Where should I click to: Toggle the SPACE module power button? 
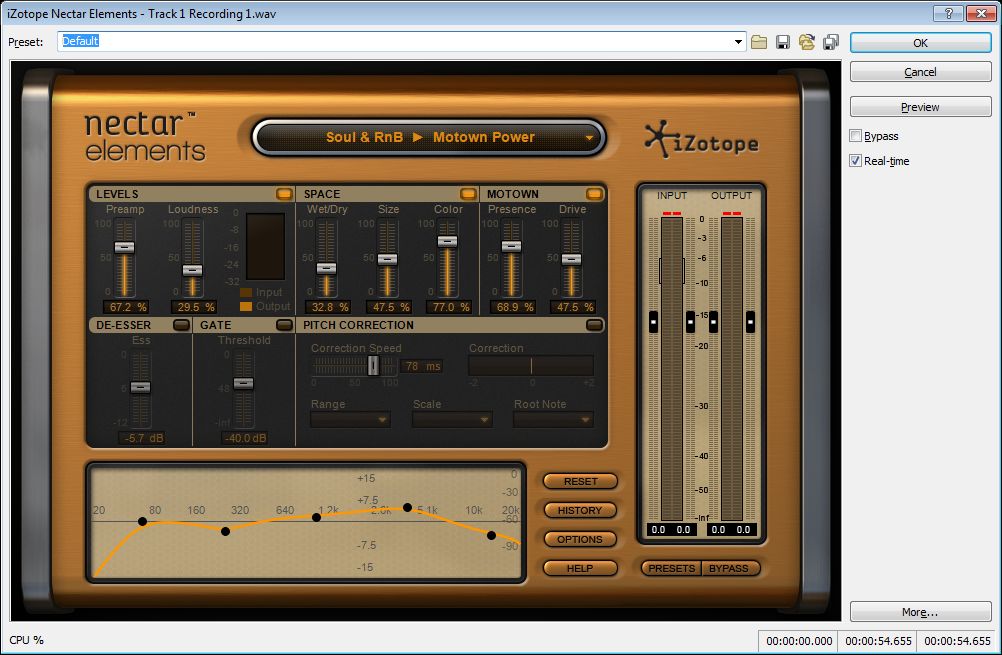pyautogui.click(x=468, y=194)
